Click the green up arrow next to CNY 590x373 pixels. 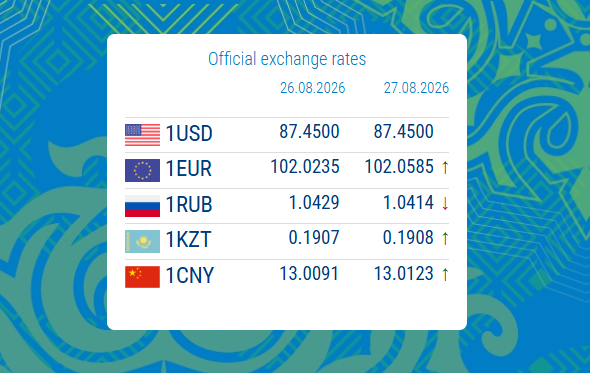click(x=445, y=274)
